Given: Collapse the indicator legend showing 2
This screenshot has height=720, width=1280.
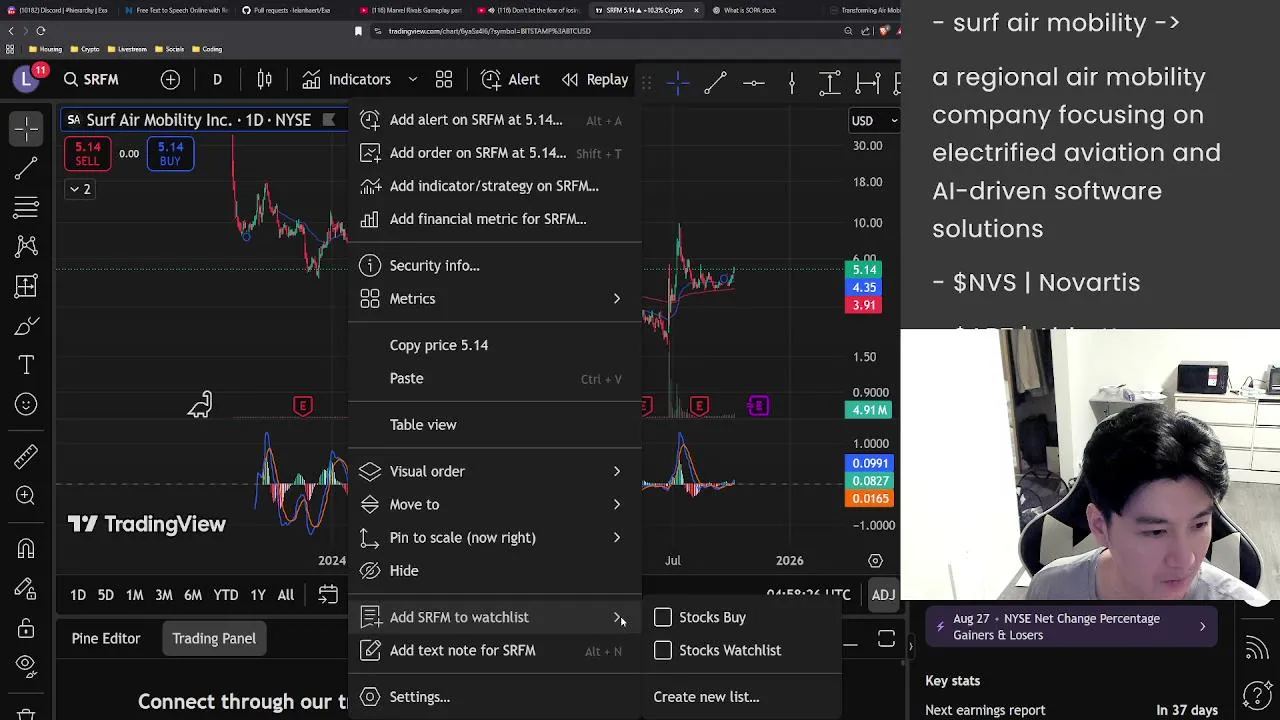Looking at the screenshot, I should click(x=80, y=189).
